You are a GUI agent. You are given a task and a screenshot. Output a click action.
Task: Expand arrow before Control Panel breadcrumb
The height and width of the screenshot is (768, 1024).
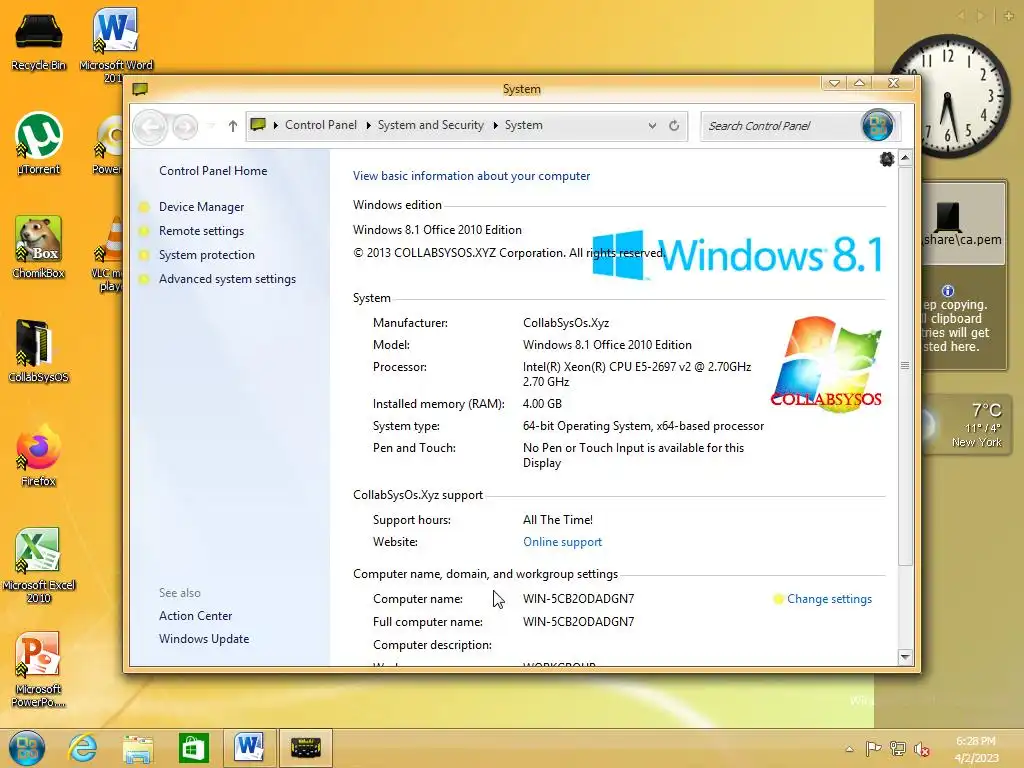click(276, 125)
